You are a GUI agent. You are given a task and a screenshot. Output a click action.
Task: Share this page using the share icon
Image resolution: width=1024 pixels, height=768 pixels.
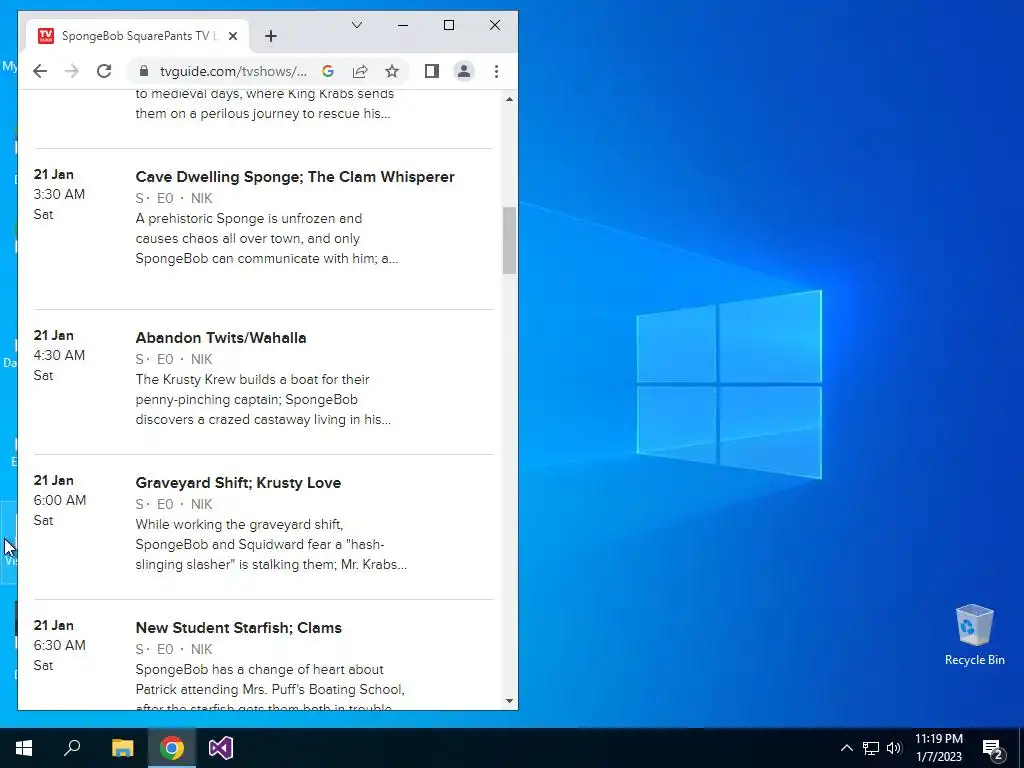[x=360, y=71]
